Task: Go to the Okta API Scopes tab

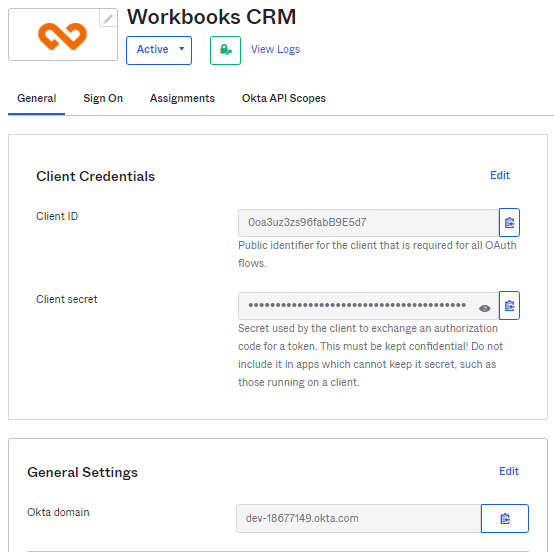Action: coord(283,98)
